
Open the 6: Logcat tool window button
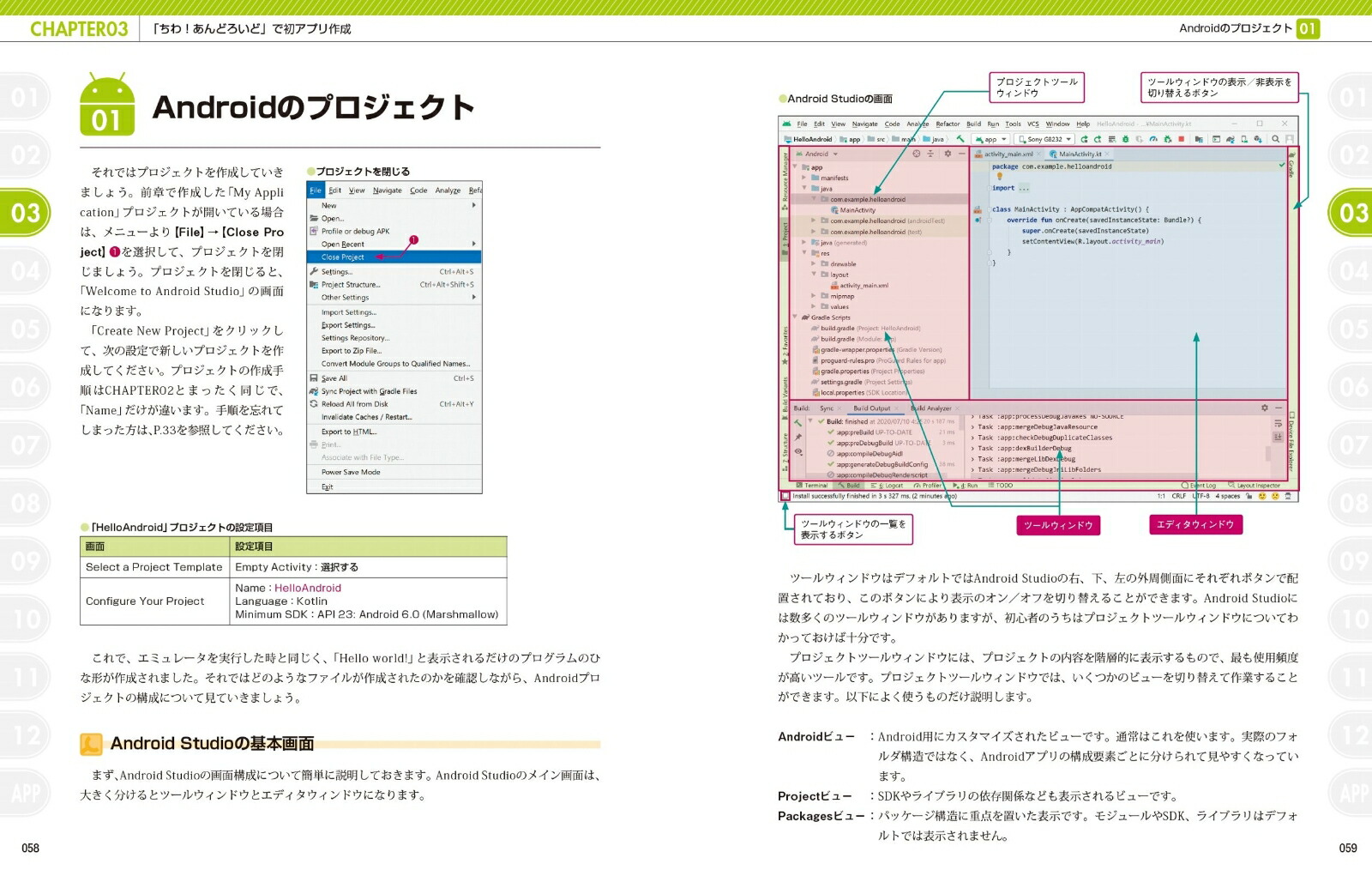click(887, 486)
